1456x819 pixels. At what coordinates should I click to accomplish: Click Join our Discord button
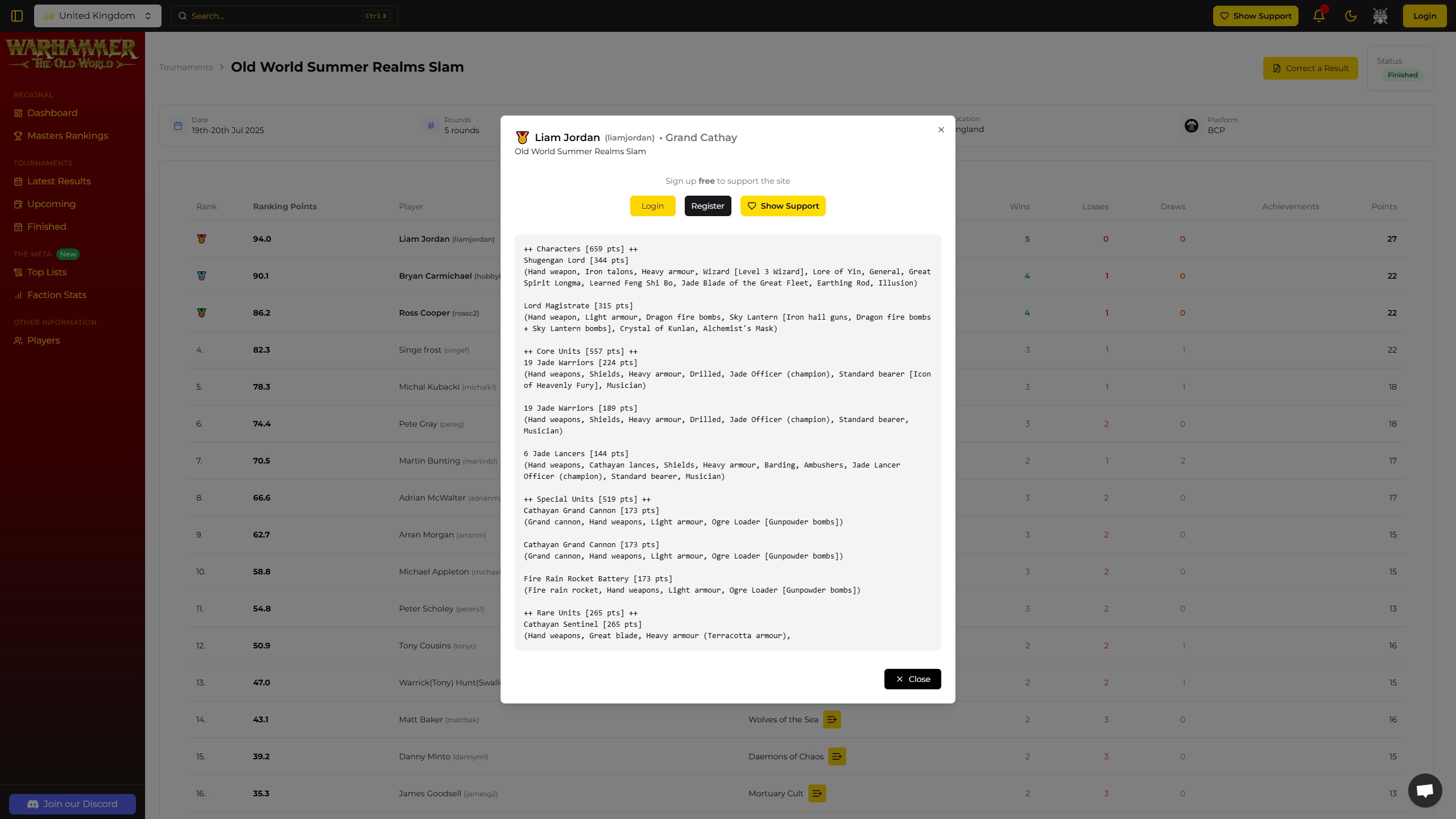tap(72, 804)
